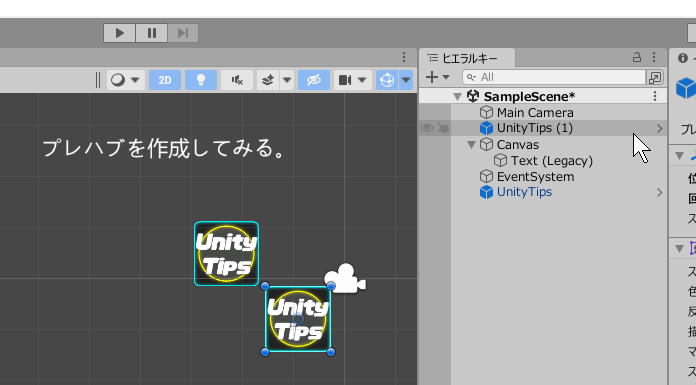Toggle scene audio mute button

(237, 80)
